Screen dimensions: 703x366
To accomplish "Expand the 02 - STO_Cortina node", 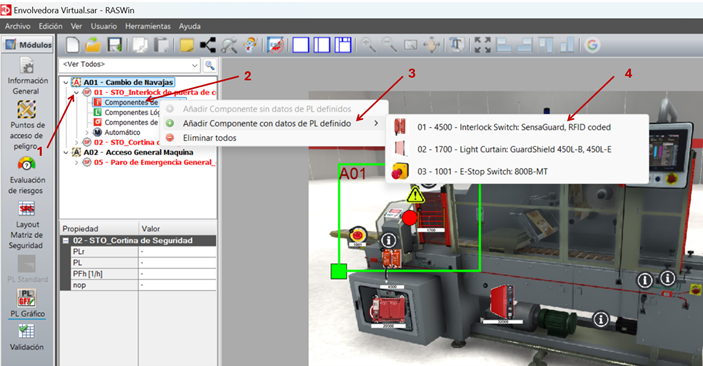I will click(x=76, y=143).
